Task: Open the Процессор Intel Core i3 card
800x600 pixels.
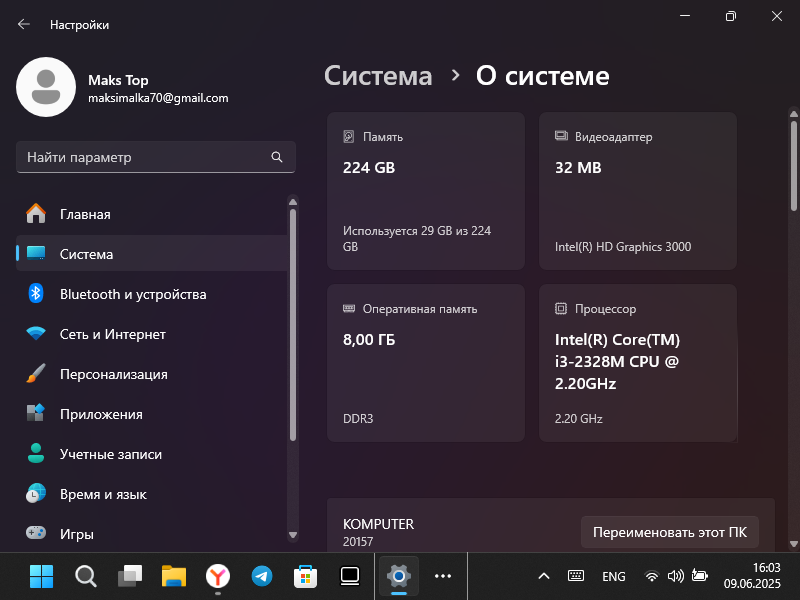Action: click(638, 363)
